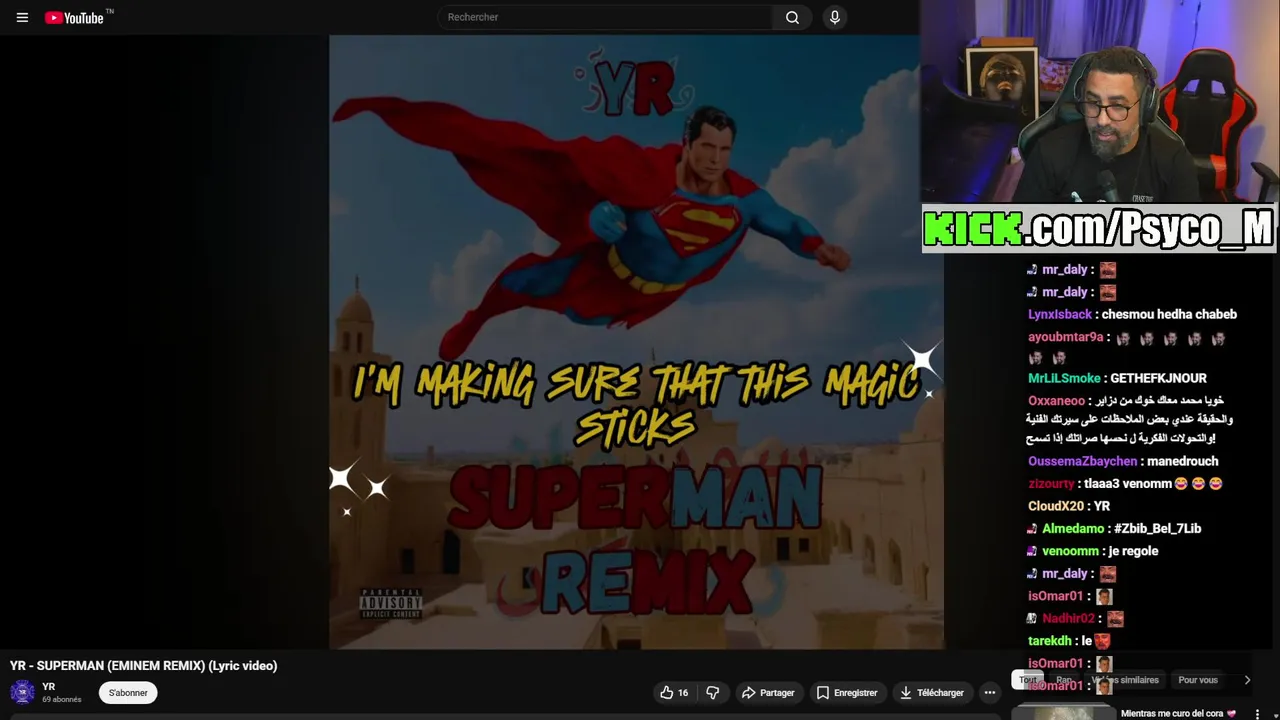Focus the Rechercher search field

(605, 17)
